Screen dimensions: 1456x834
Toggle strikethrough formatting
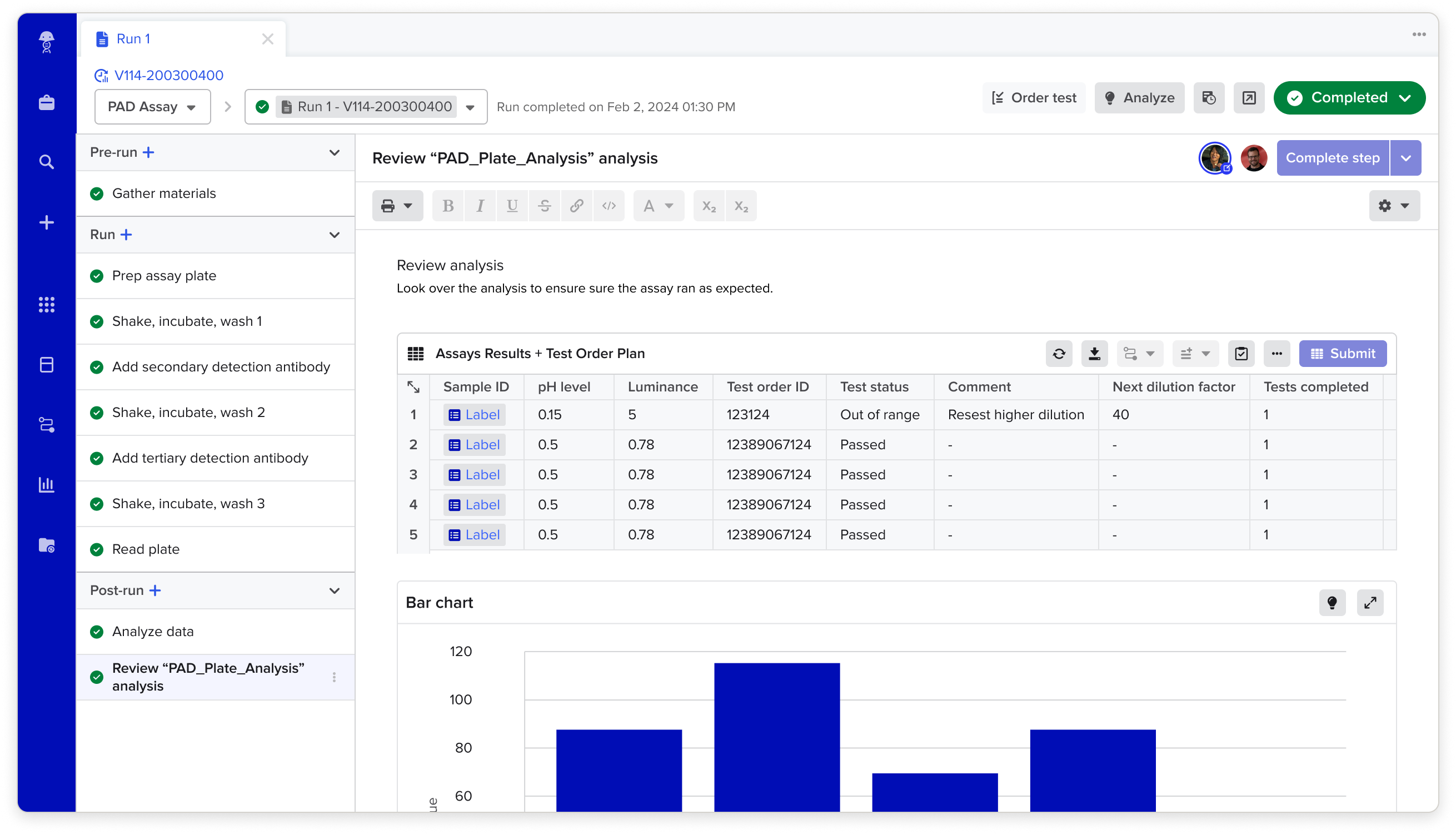(x=544, y=206)
